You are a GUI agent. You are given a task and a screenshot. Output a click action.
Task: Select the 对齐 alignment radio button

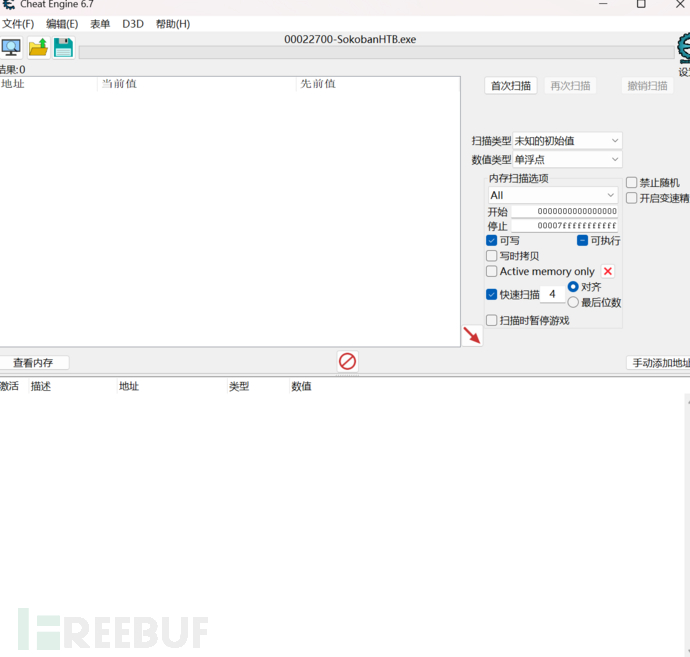pyautogui.click(x=573, y=287)
